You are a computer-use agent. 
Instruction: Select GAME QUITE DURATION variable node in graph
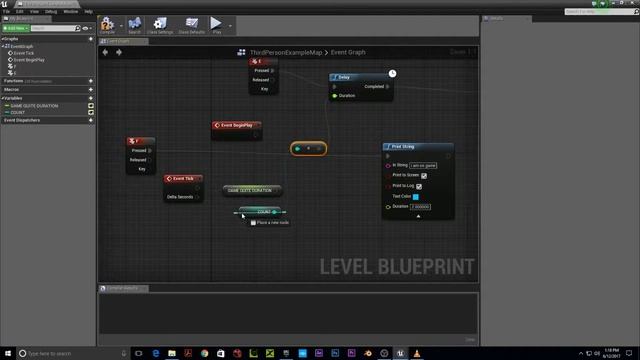point(252,191)
